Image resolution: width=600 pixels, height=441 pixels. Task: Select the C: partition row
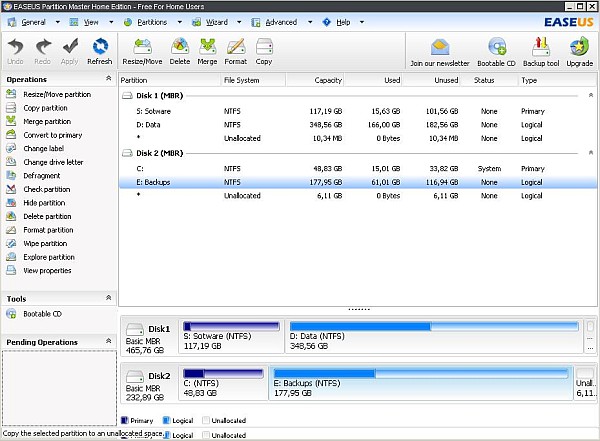point(358,169)
